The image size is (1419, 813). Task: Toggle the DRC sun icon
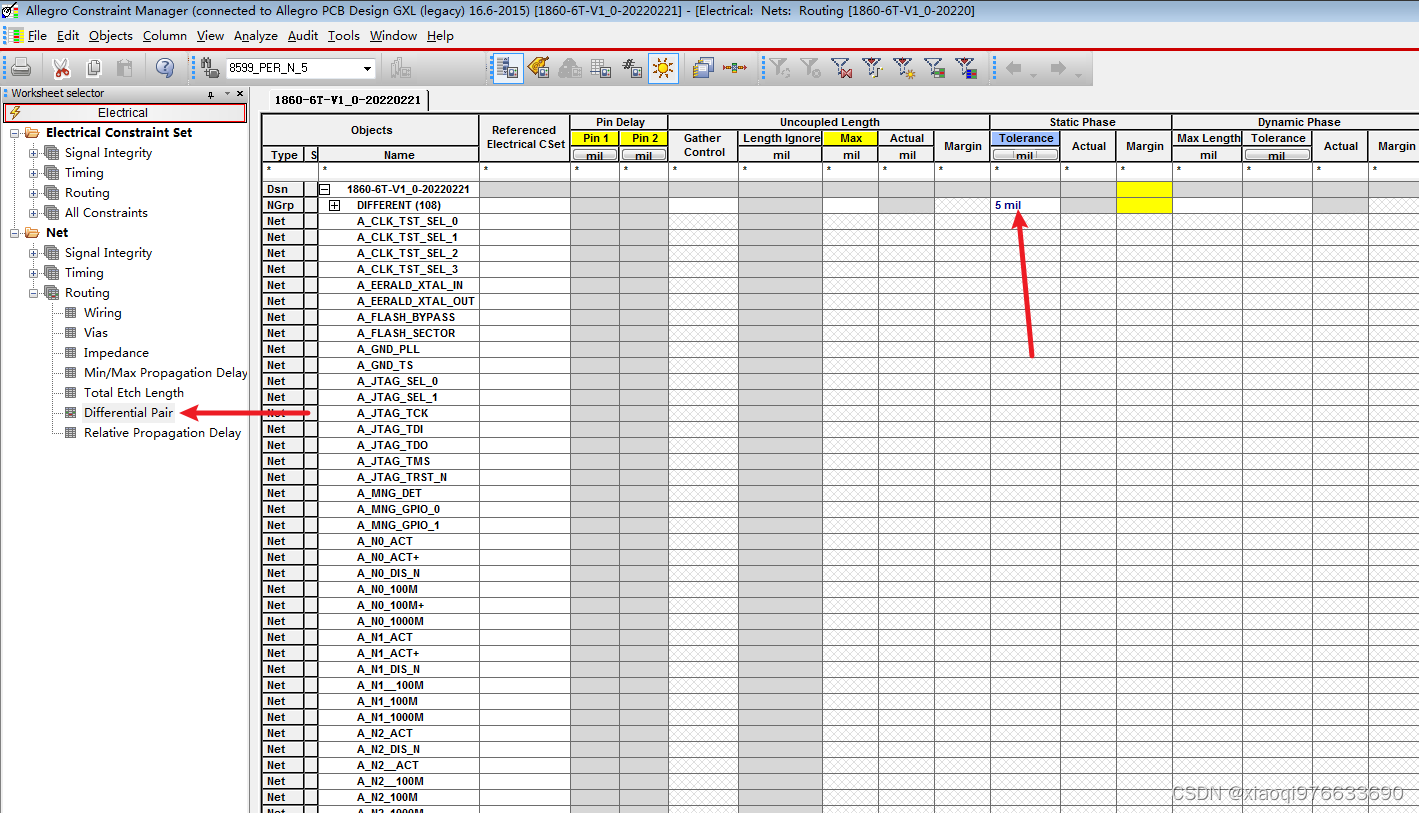coord(663,68)
